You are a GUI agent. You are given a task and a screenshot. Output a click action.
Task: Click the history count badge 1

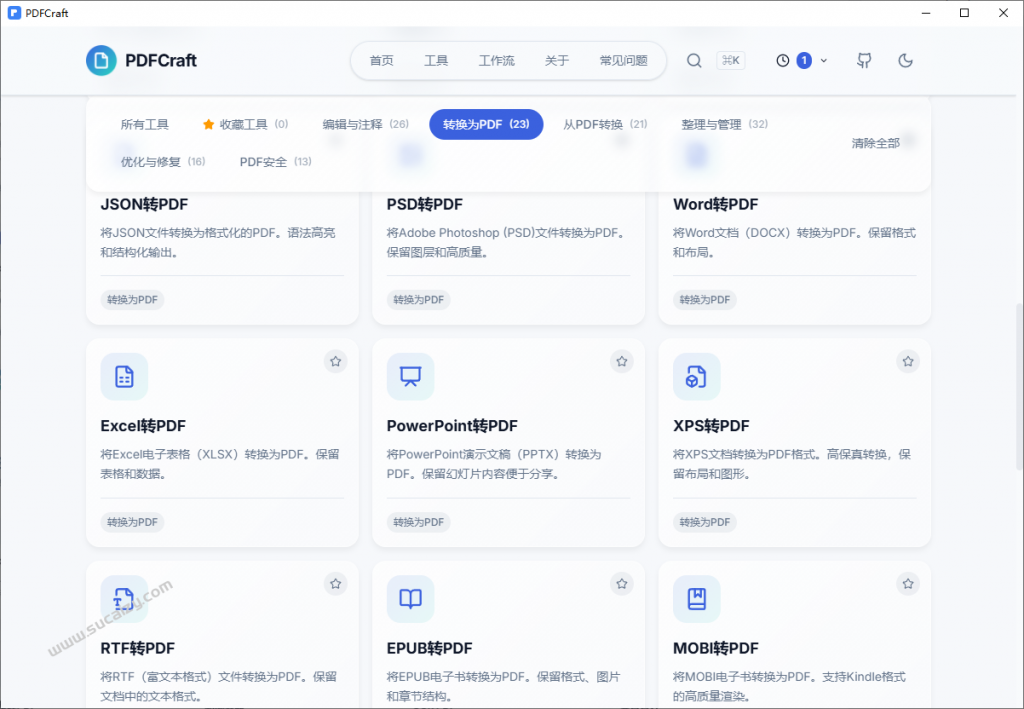point(804,61)
